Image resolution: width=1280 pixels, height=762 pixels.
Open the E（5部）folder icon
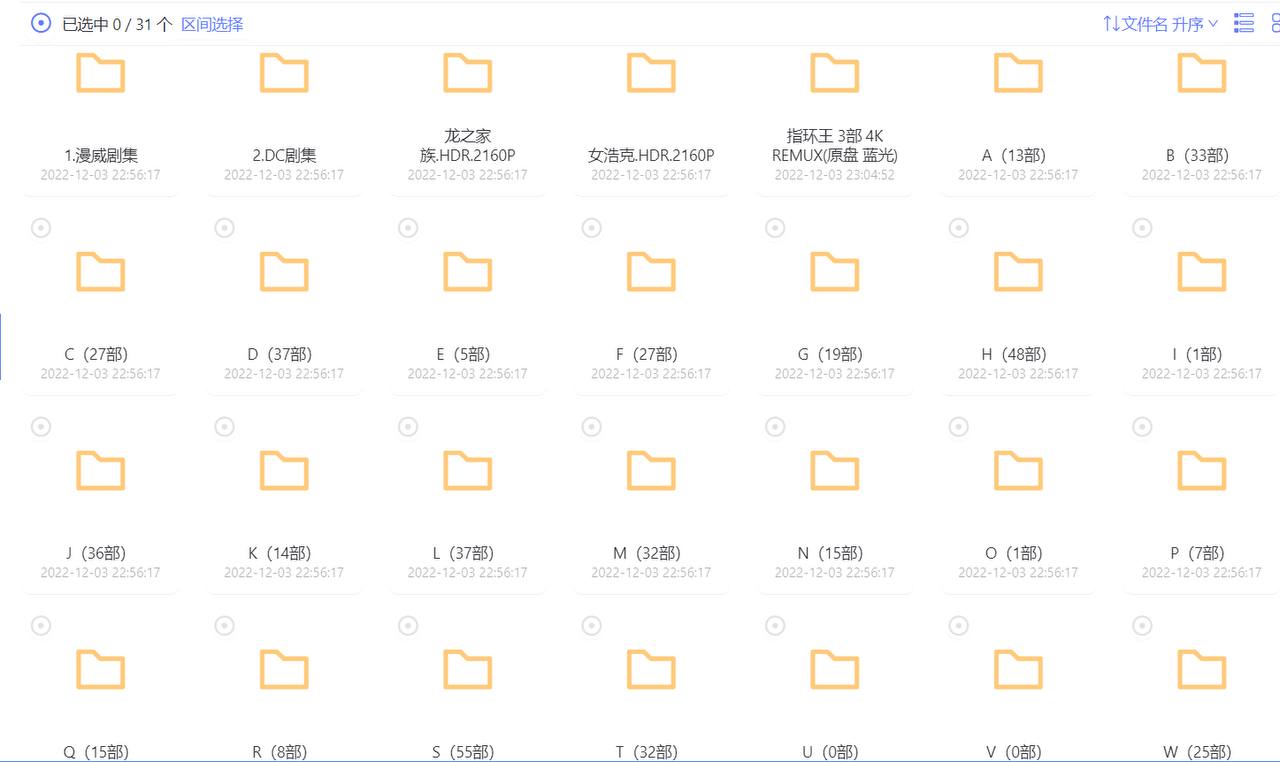[x=468, y=271]
